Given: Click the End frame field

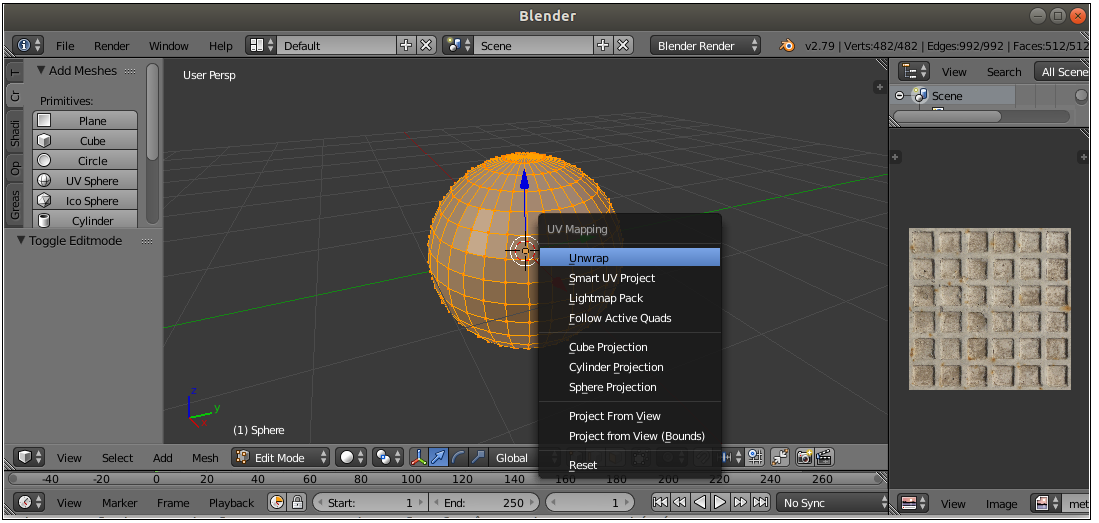Looking at the screenshot, I should pyautogui.click(x=484, y=503).
